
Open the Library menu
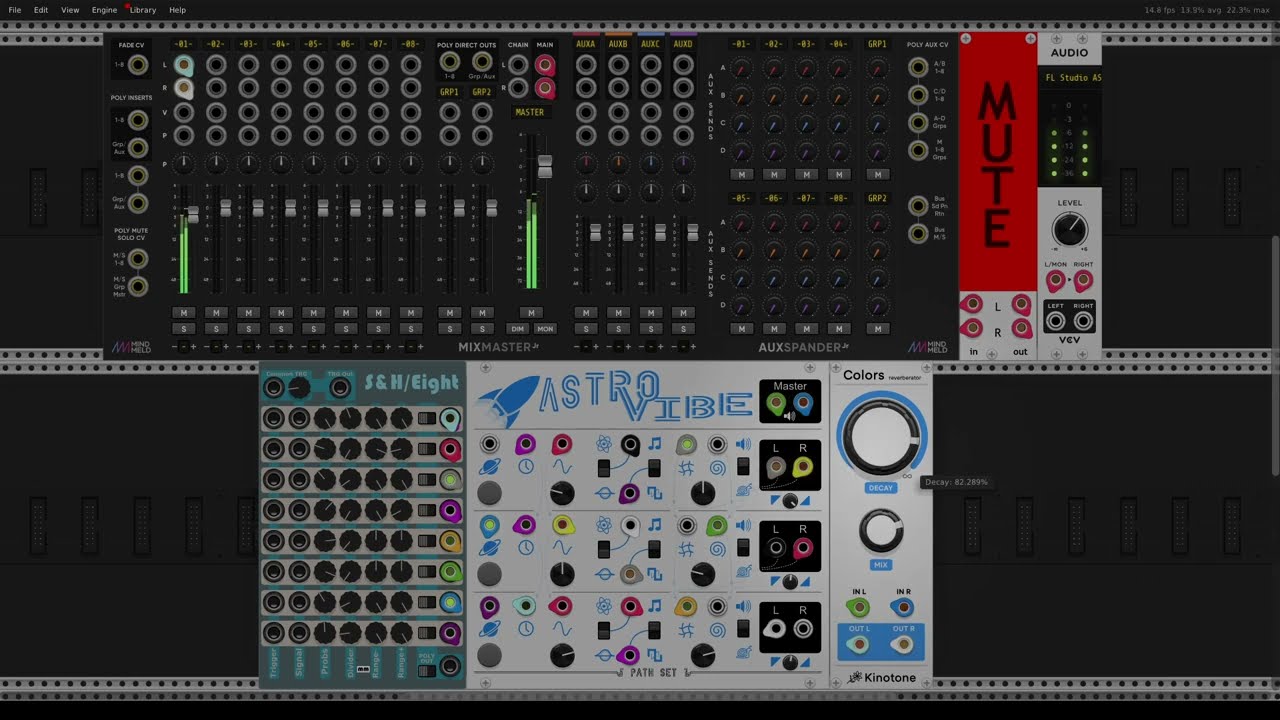[143, 10]
